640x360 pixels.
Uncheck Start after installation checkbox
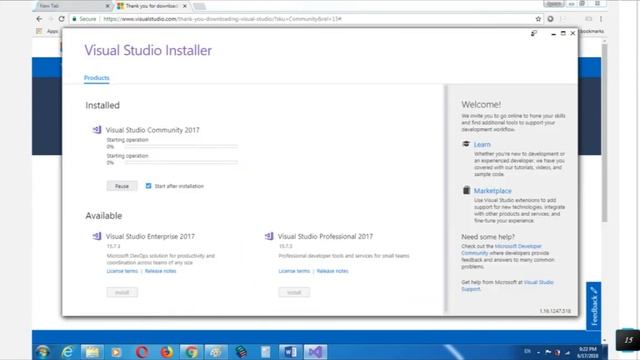[x=149, y=186]
